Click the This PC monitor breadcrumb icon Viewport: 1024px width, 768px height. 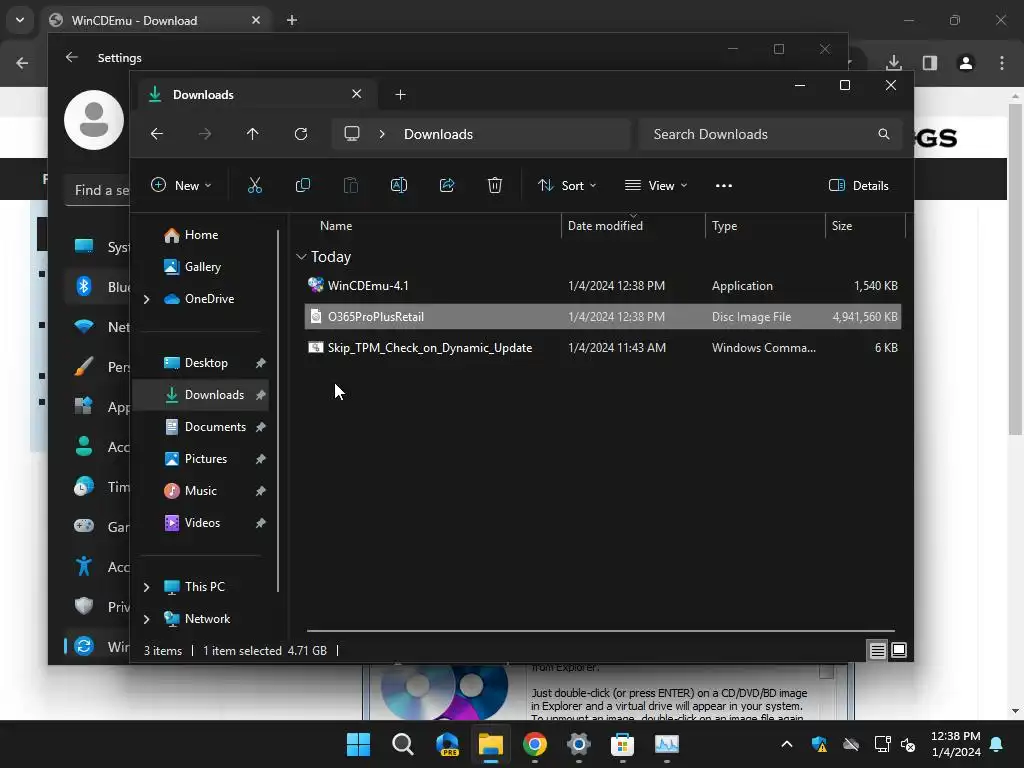tap(352, 134)
